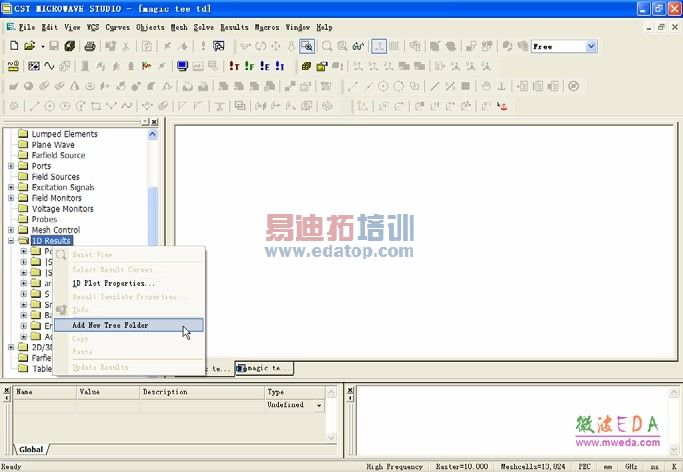The height and width of the screenshot is (472, 683).
Task: Click the units/scale icon in second toolbar
Action: tap(14, 66)
